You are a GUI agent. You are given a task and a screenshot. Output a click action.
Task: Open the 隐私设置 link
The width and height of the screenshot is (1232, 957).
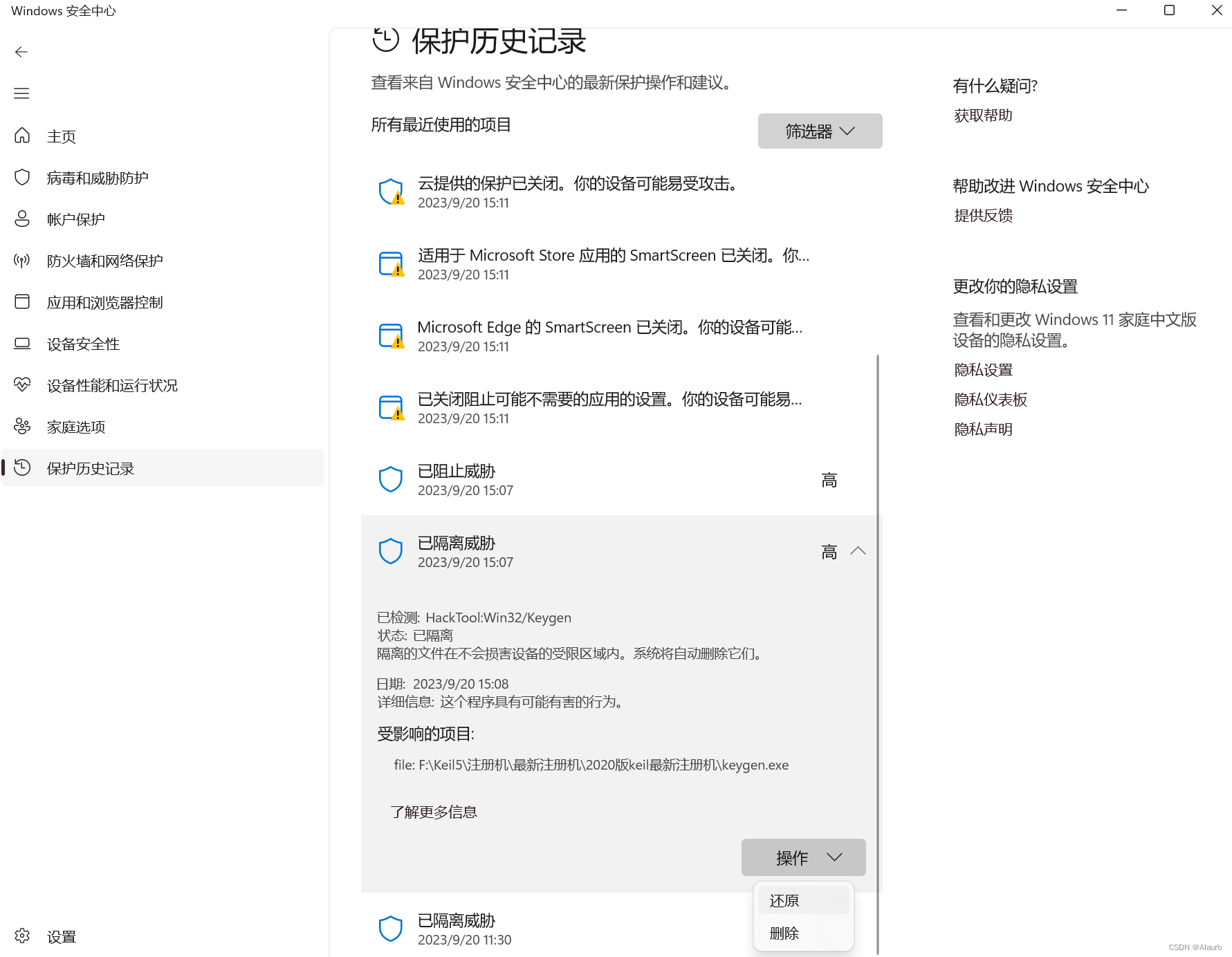click(983, 370)
